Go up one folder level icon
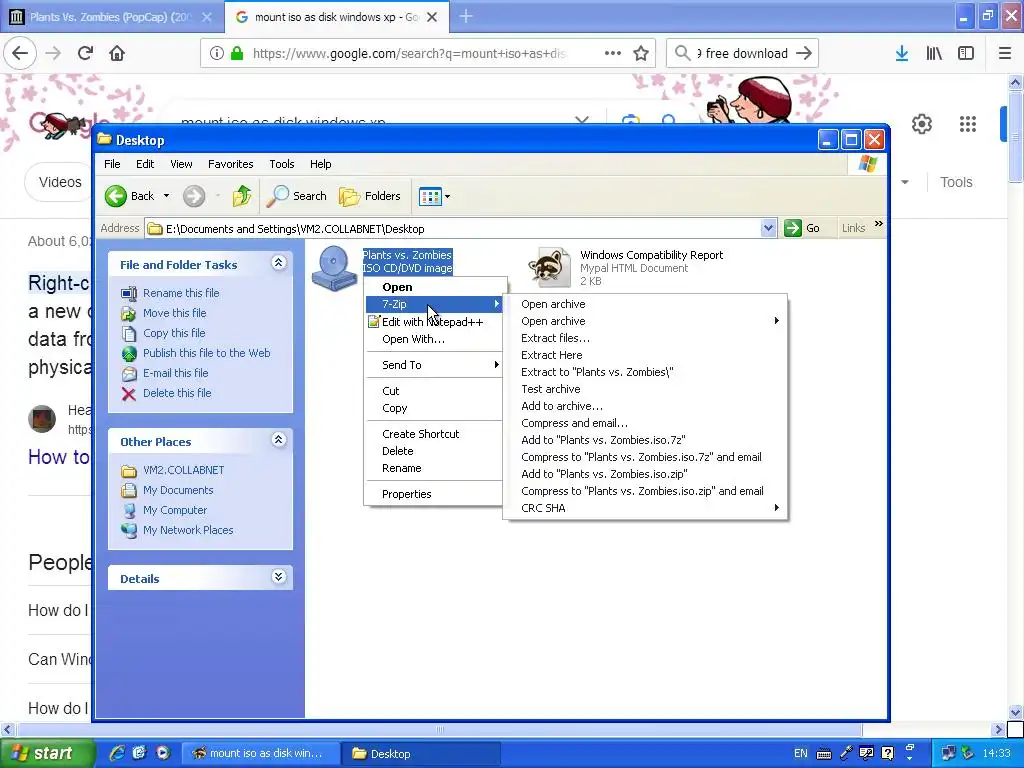1024x768 pixels. tap(242, 196)
